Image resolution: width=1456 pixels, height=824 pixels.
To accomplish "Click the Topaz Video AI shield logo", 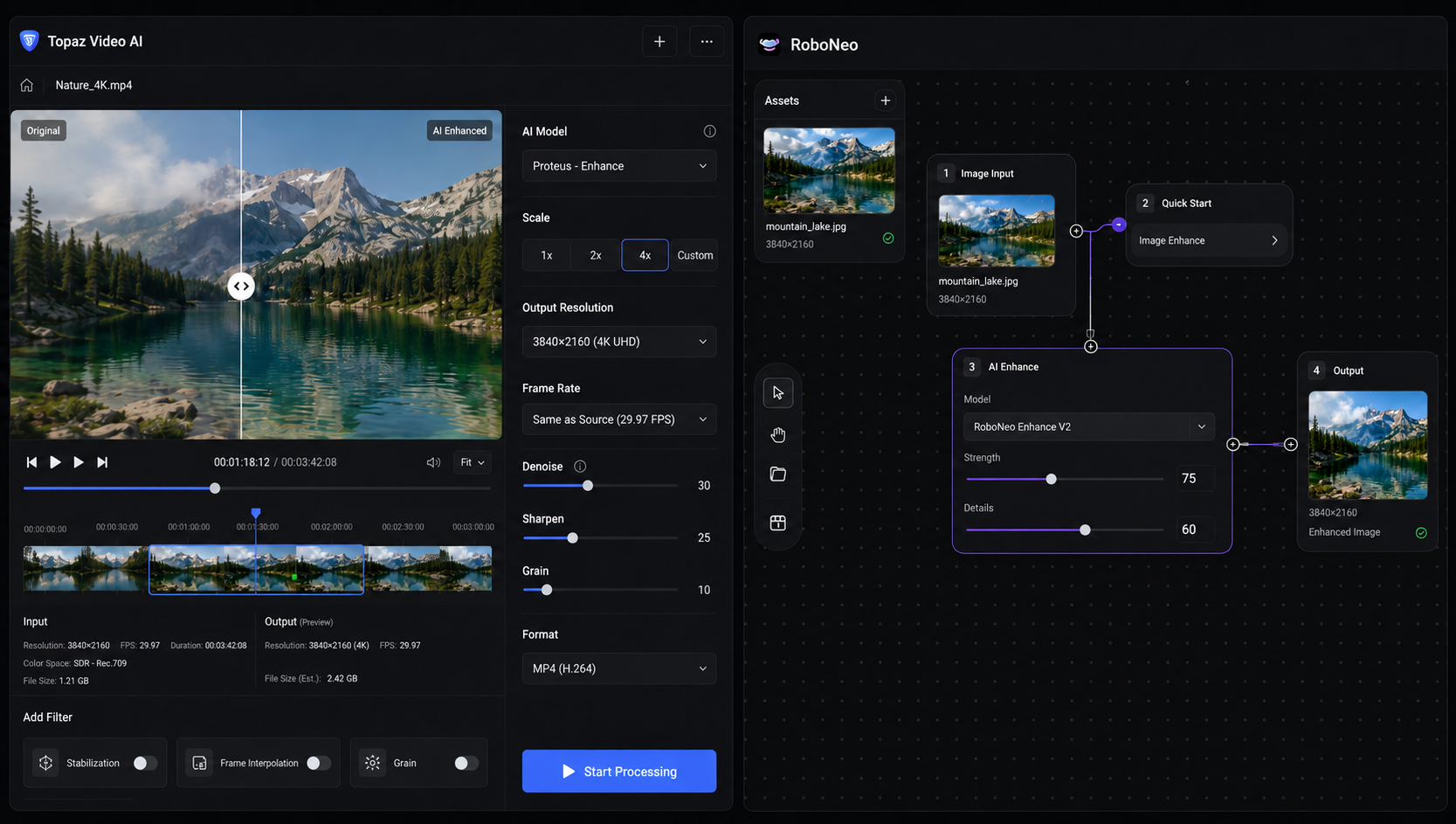I will tap(30, 41).
